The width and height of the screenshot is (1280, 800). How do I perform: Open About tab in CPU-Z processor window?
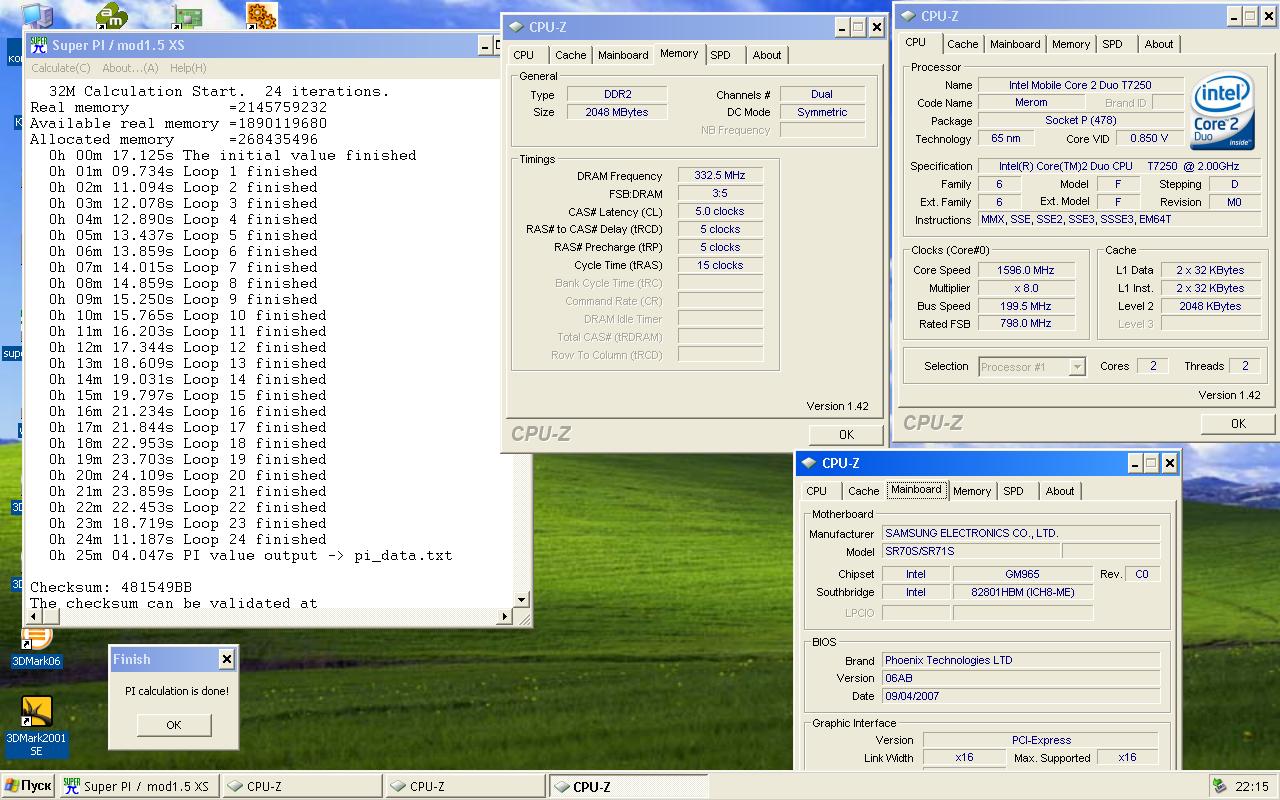click(x=1159, y=45)
